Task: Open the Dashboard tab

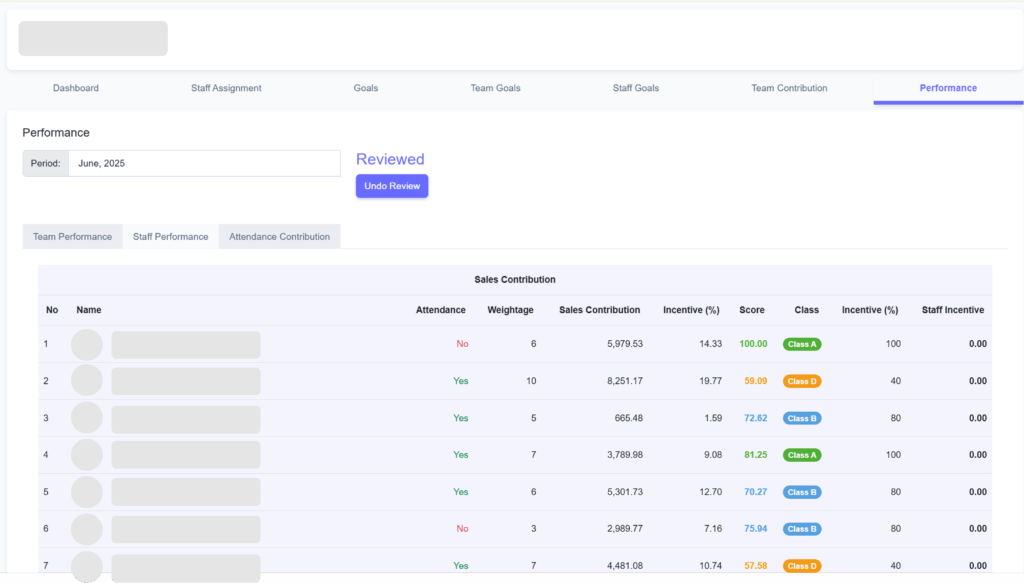Action: 76,88
